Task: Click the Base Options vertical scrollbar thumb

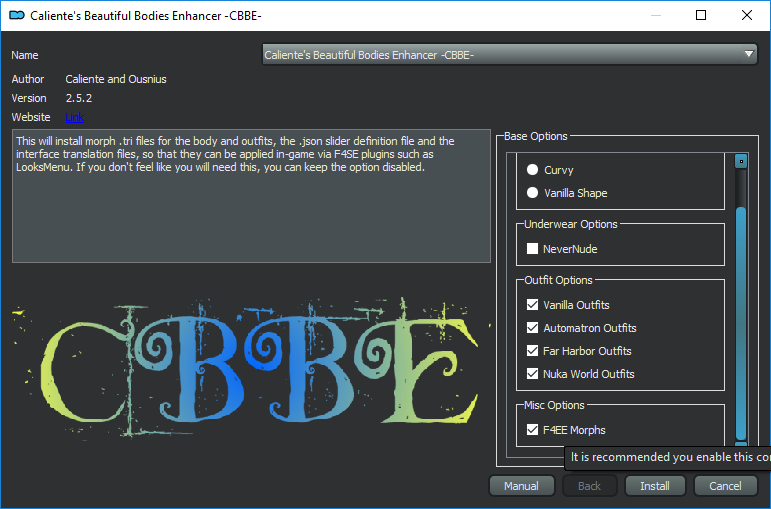Action: [741, 320]
